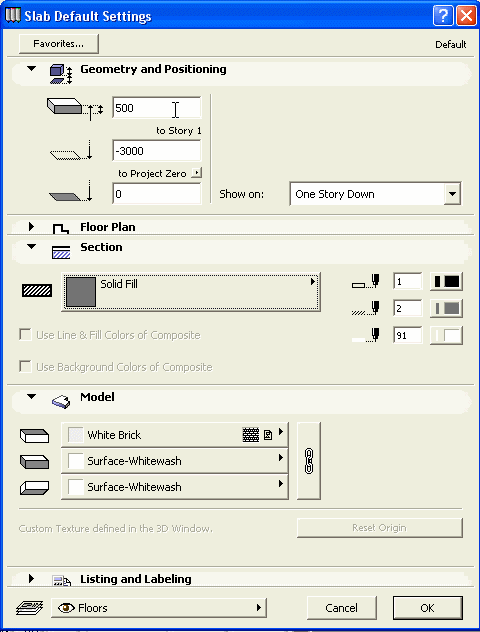This screenshot has width=480, height=632.
Task: Click the chain link materials icon
Action: 309,461
